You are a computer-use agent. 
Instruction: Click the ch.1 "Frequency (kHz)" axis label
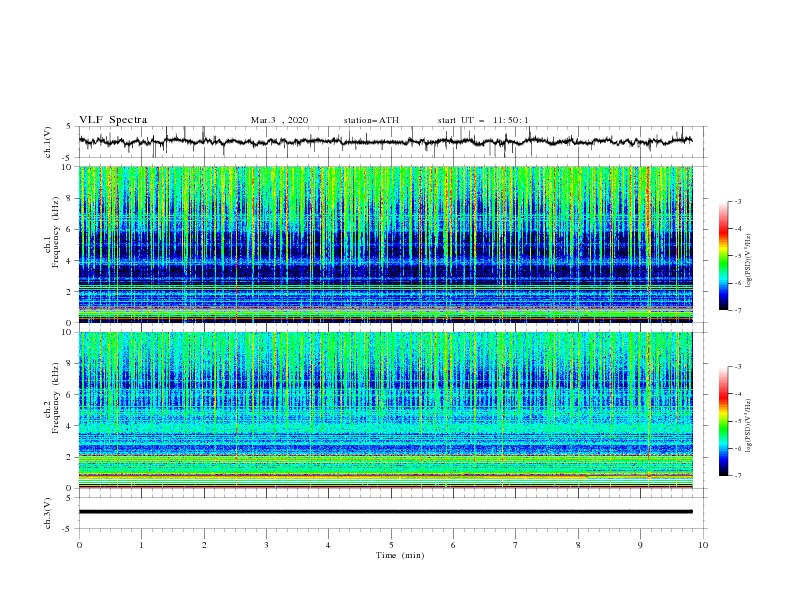click(x=56, y=231)
